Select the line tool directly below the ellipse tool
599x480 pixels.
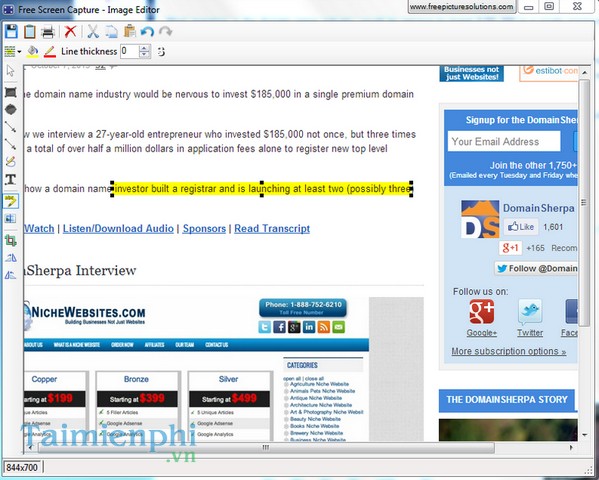(x=10, y=126)
